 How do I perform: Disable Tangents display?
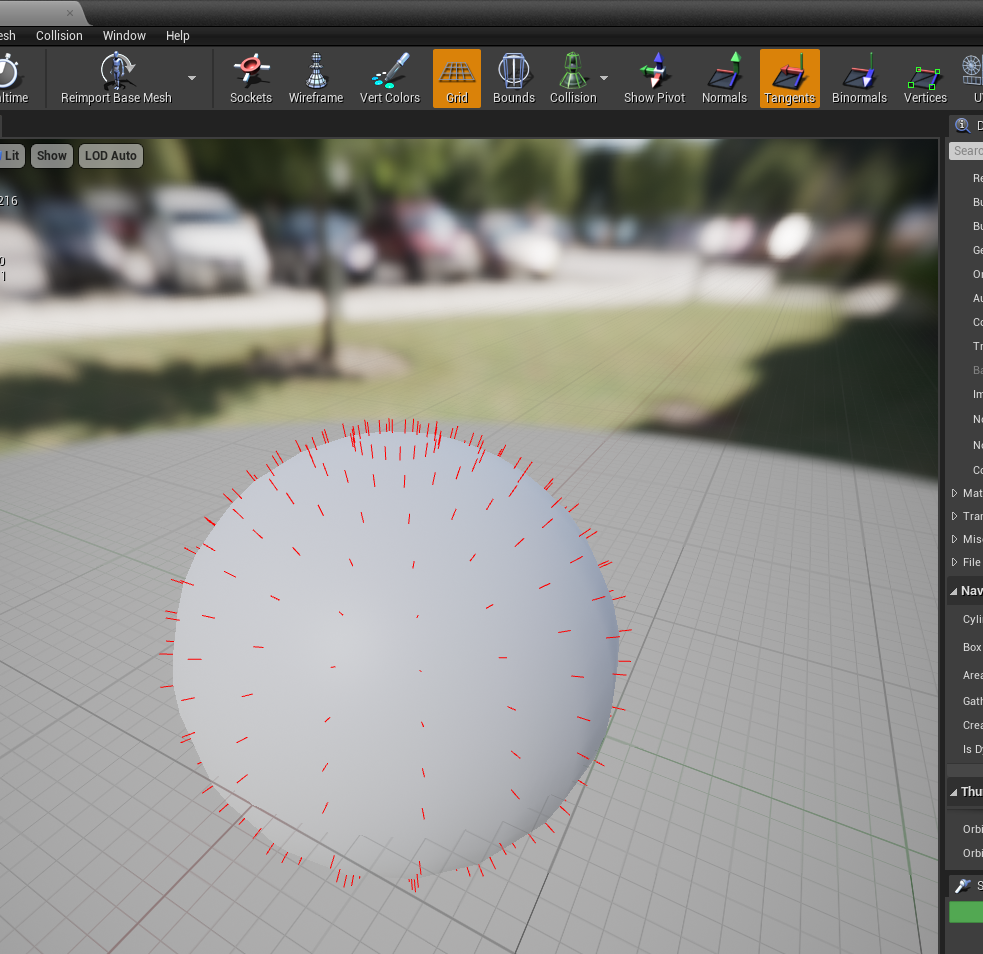tap(790, 78)
